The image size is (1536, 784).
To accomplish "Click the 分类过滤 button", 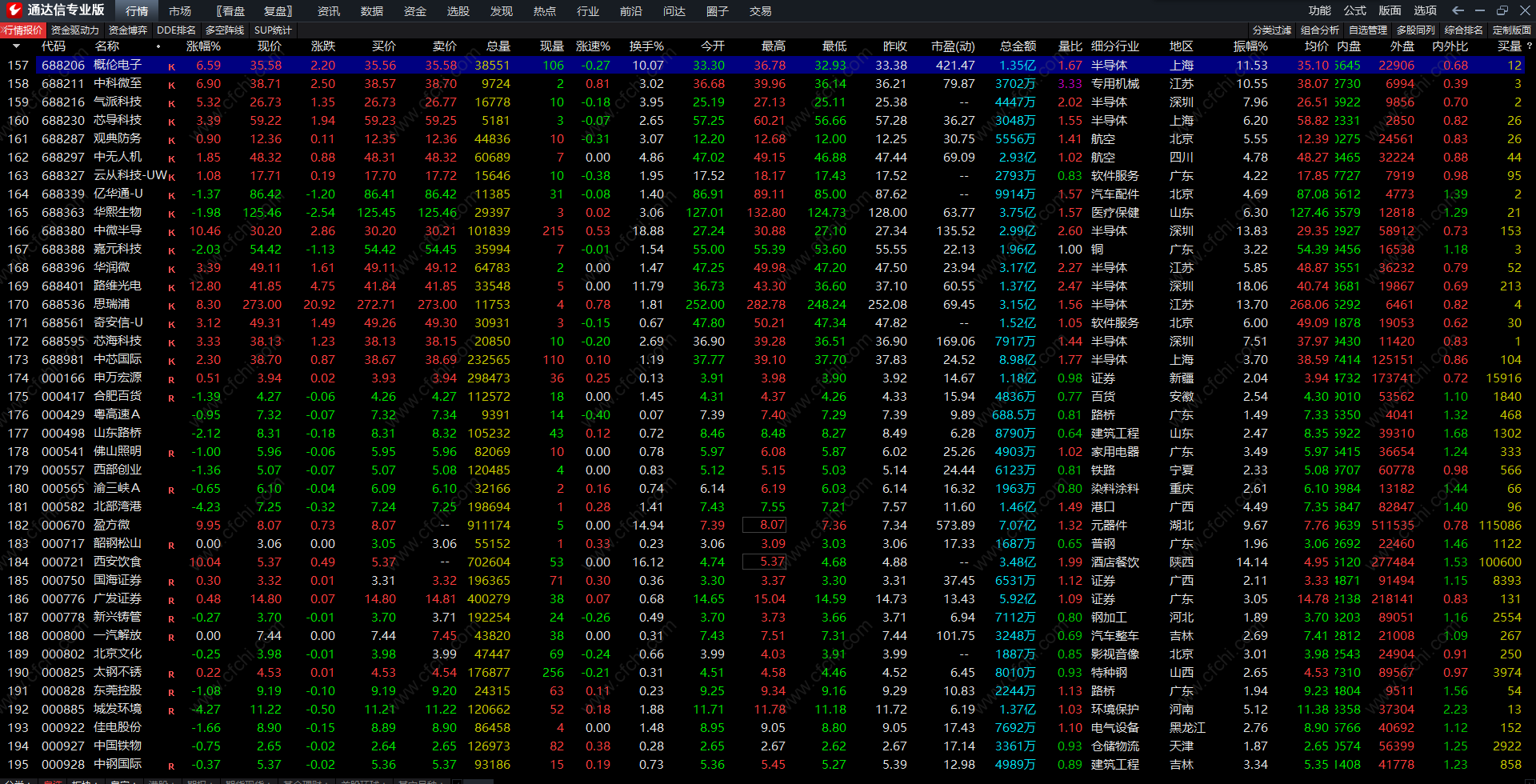I will coord(1272,30).
